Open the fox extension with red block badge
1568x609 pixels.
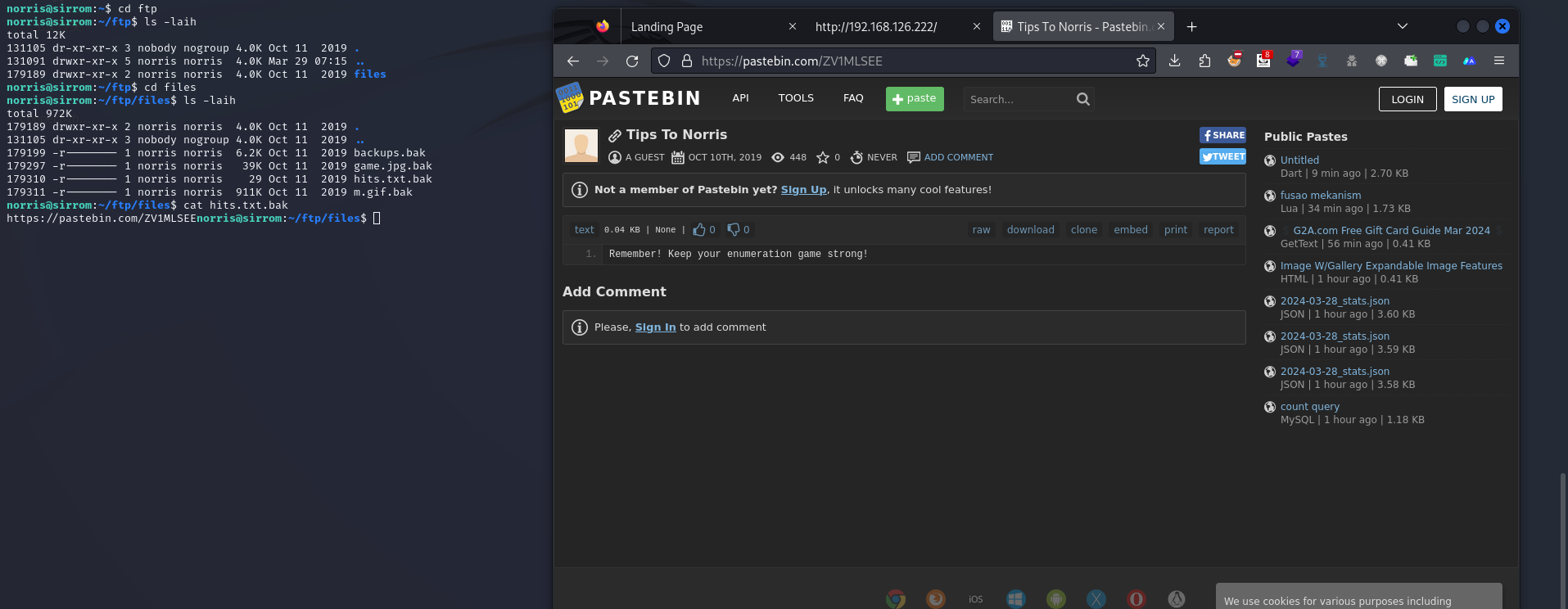(1234, 60)
